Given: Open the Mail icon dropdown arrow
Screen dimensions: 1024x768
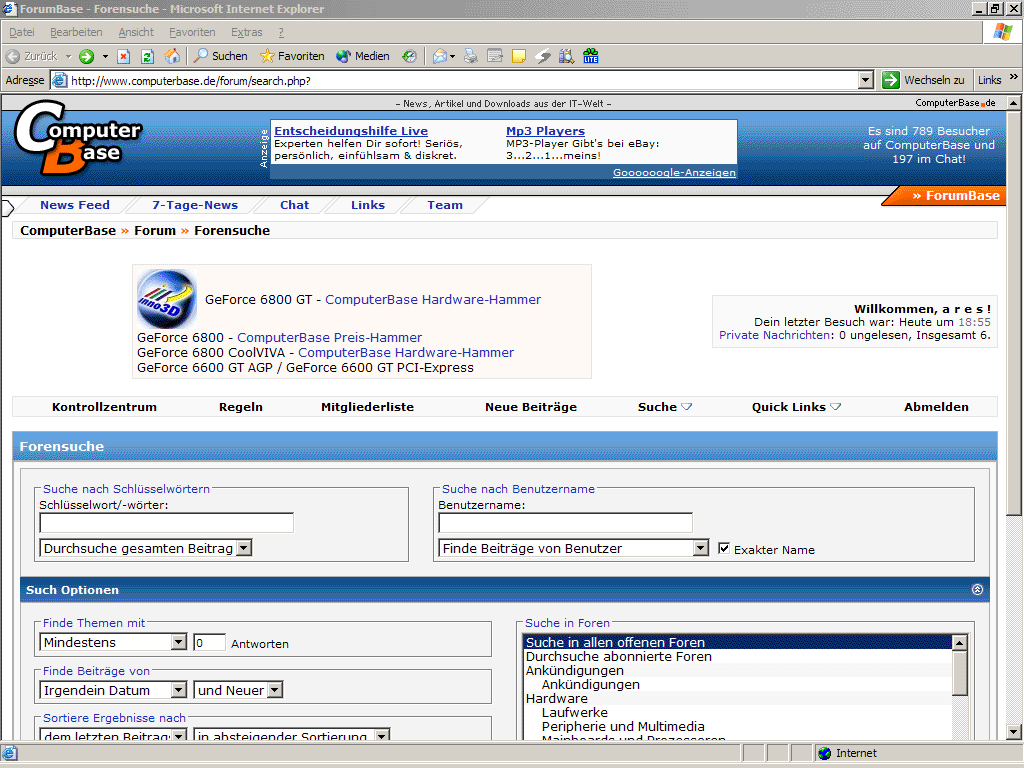Looking at the screenshot, I should 453,56.
